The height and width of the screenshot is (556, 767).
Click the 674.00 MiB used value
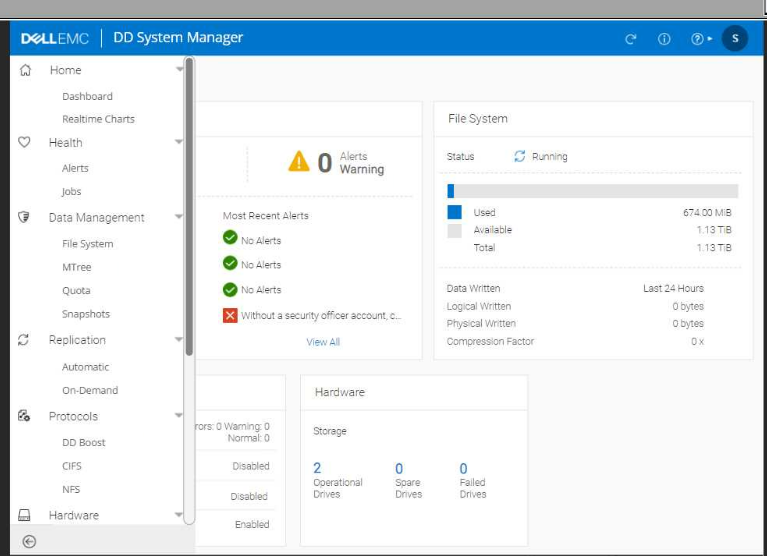[707, 212]
